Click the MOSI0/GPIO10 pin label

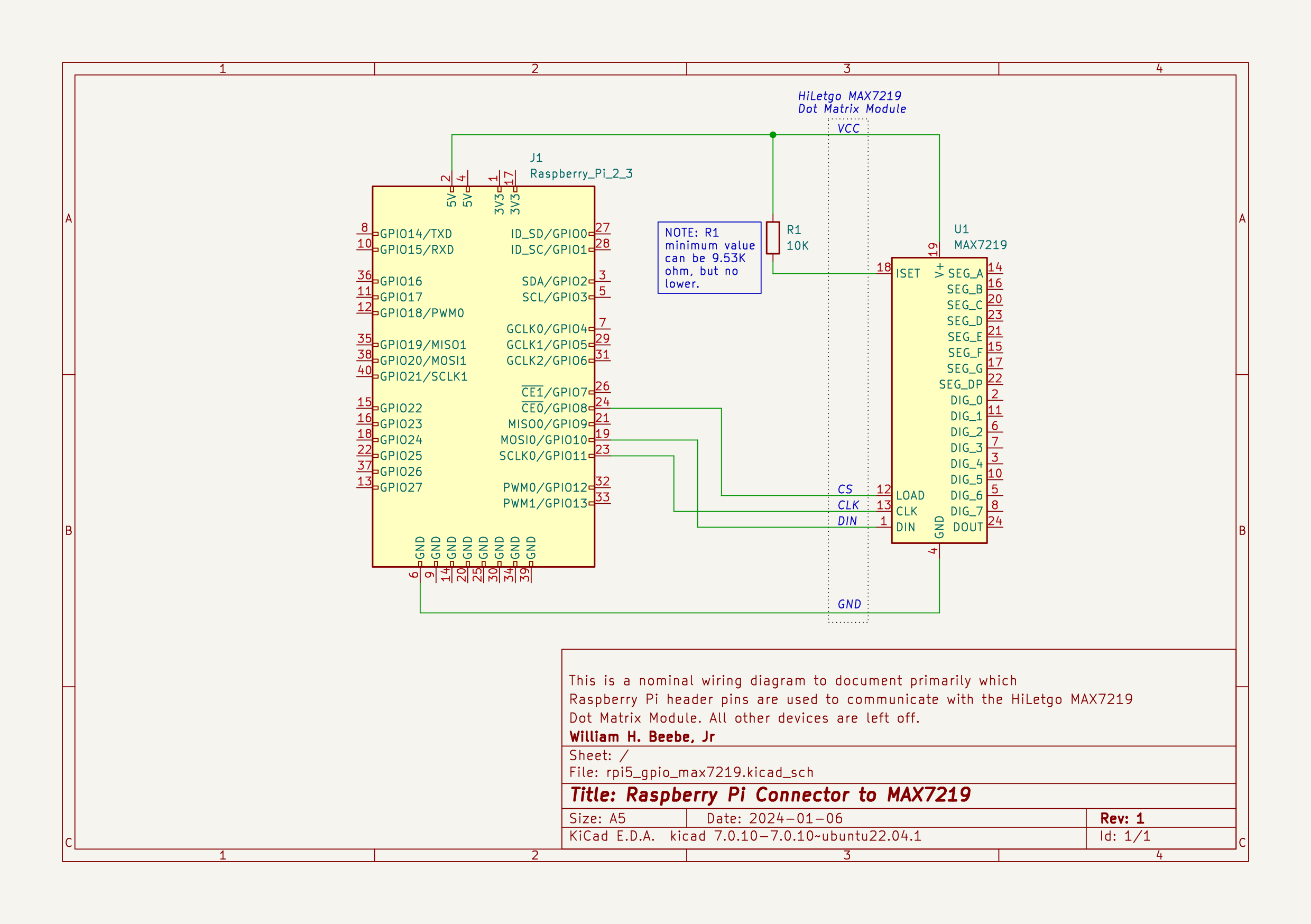543,440
